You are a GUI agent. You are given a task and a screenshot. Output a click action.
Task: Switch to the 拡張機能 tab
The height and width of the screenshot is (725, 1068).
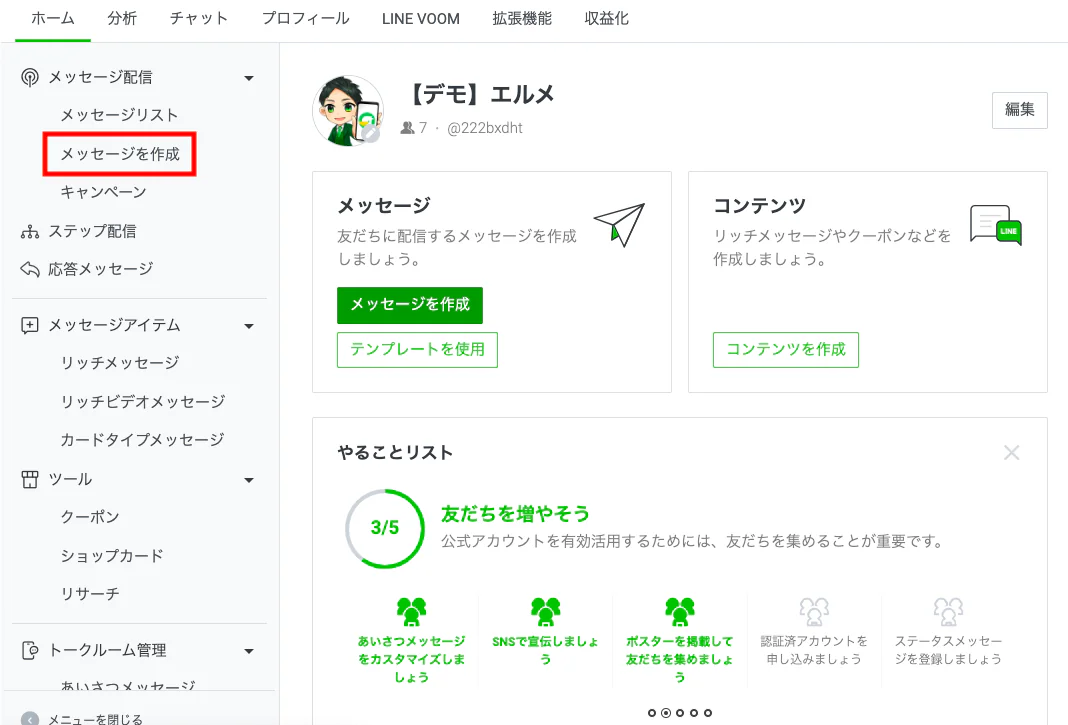pyautogui.click(x=522, y=18)
